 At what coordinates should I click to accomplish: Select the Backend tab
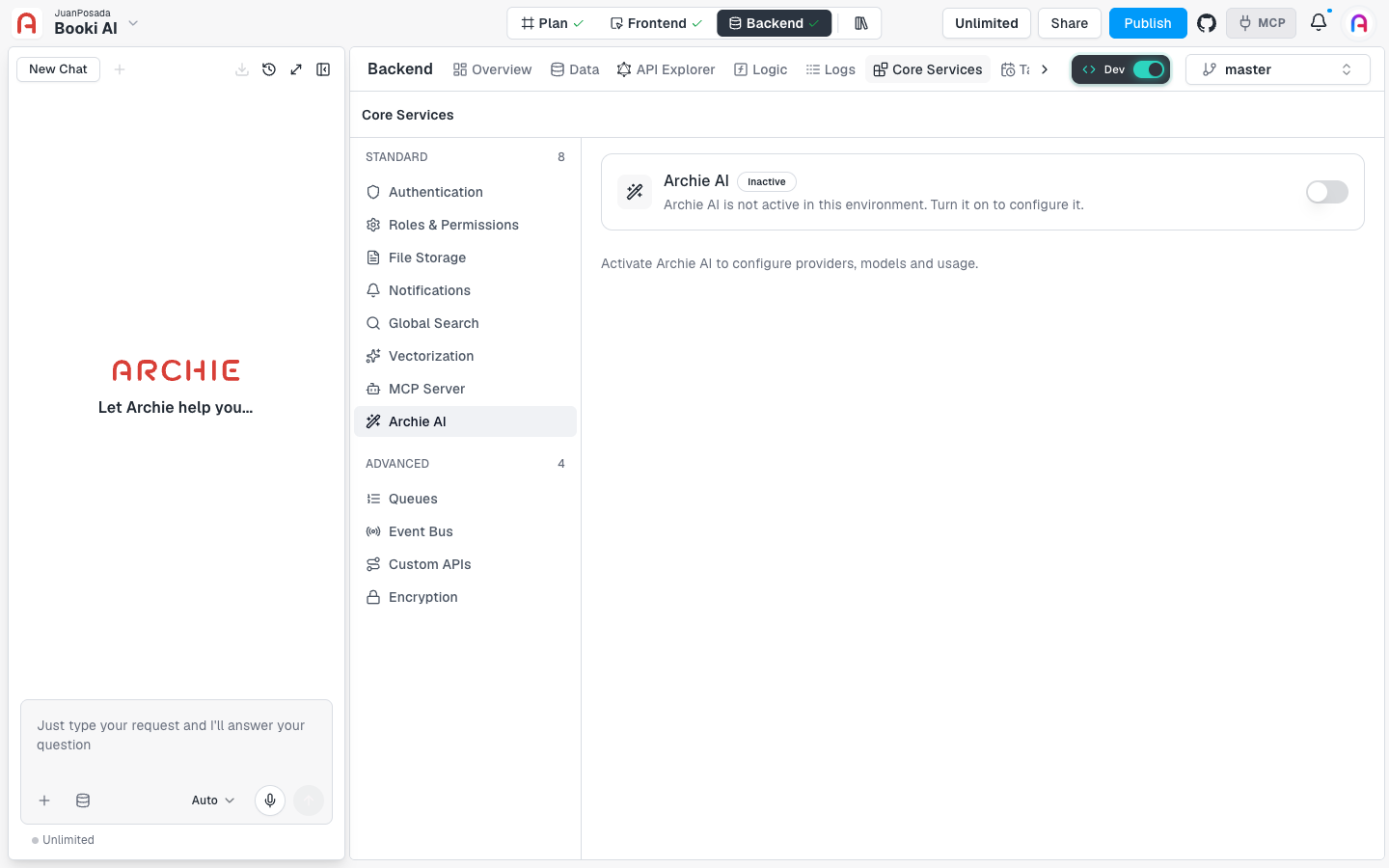775,23
